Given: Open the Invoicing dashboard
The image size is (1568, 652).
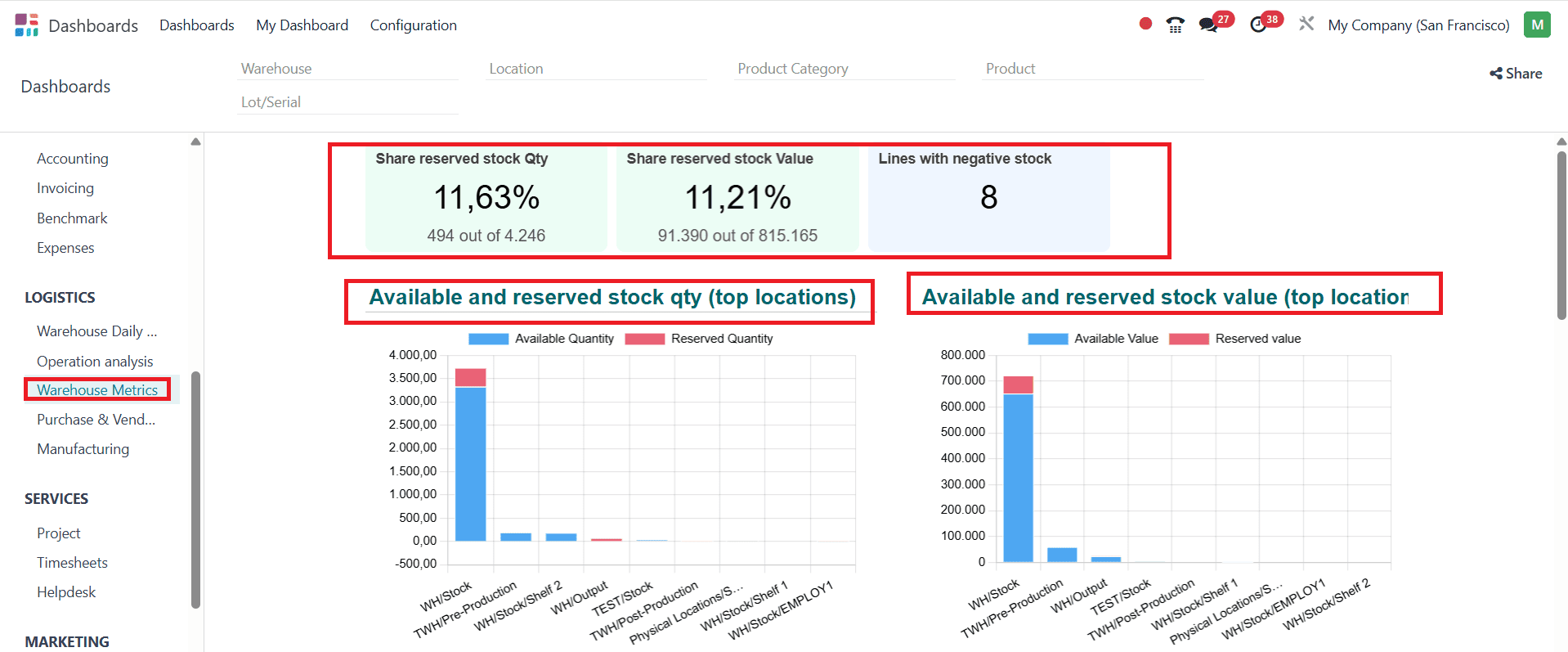Looking at the screenshot, I should coord(65,188).
